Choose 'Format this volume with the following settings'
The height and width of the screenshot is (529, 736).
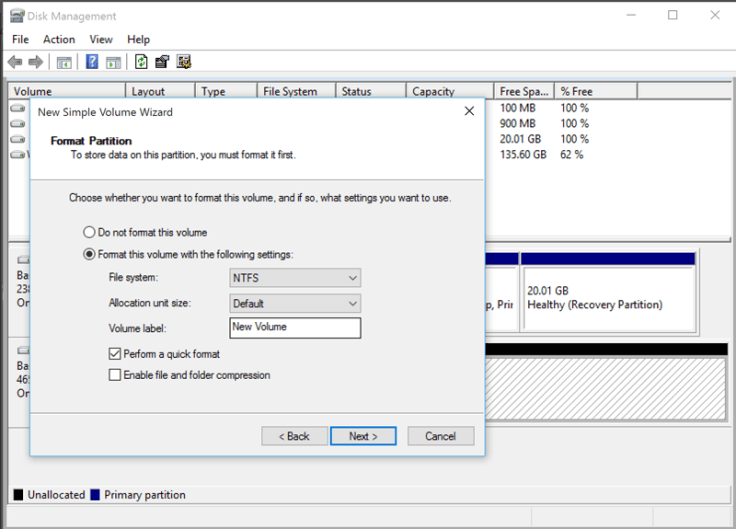point(90,255)
